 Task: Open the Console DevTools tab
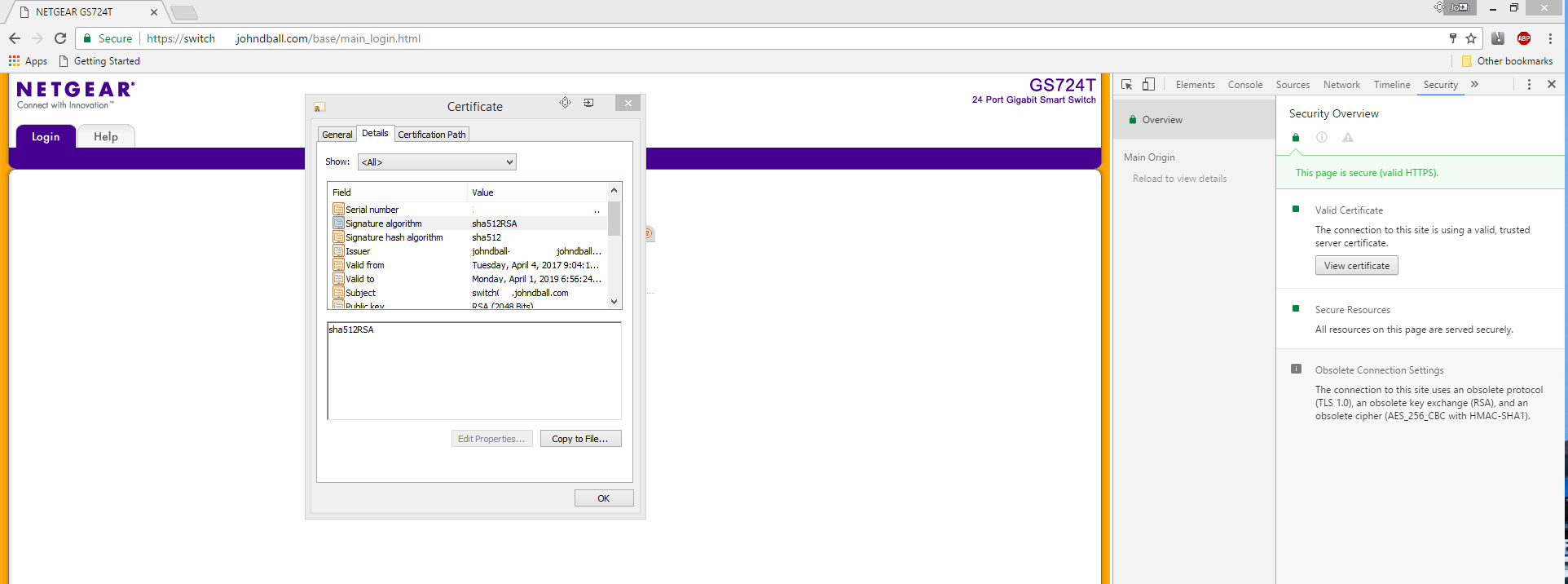point(1245,85)
